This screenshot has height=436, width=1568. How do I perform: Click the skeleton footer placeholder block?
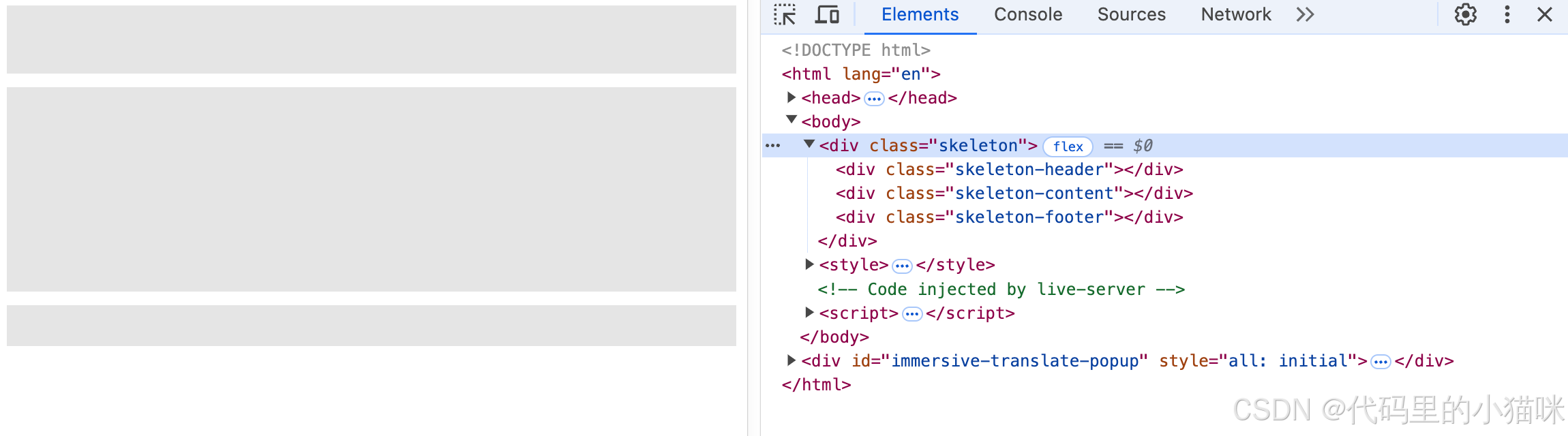372,326
